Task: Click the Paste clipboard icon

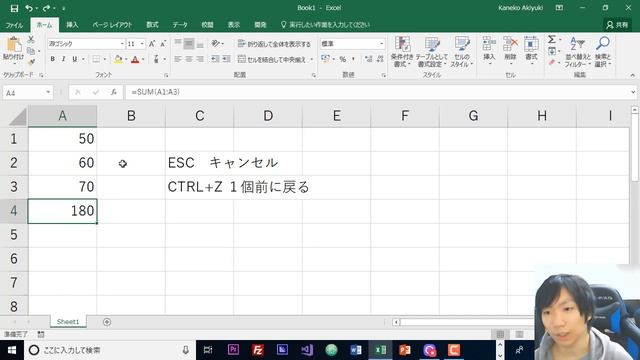Action: pyautogui.click(x=13, y=45)
